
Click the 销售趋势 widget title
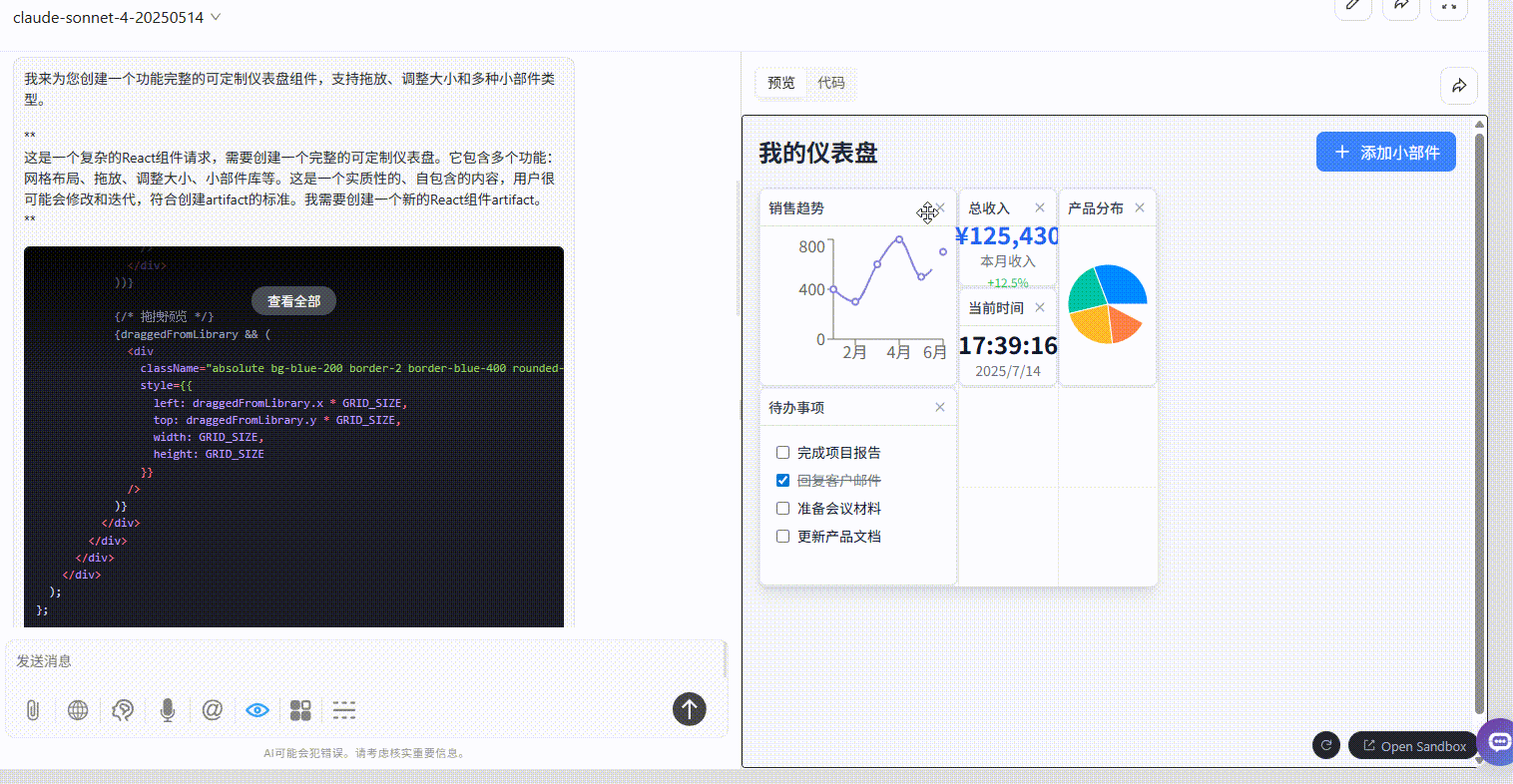[796, 207]
